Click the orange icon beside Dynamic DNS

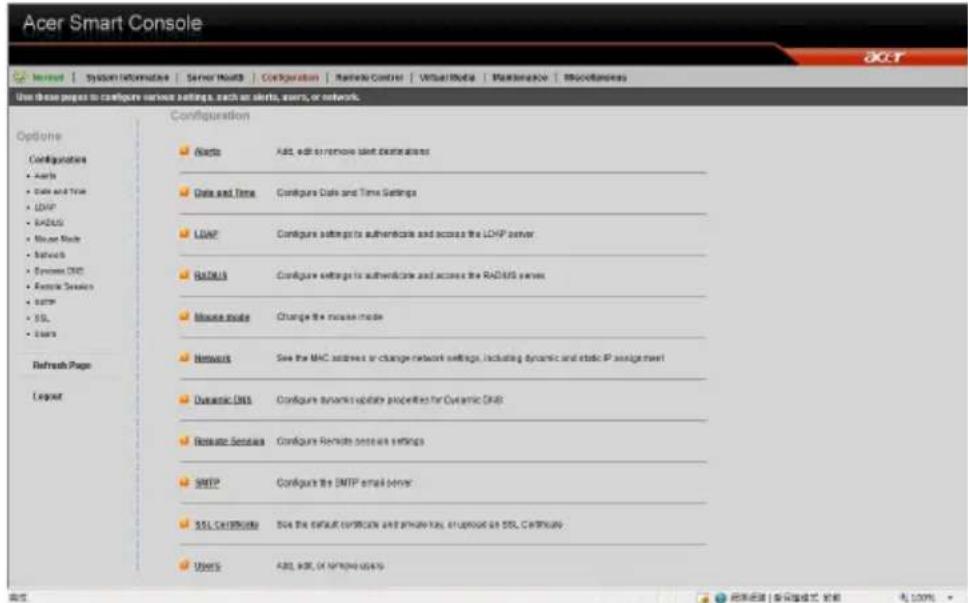(184, 399)
